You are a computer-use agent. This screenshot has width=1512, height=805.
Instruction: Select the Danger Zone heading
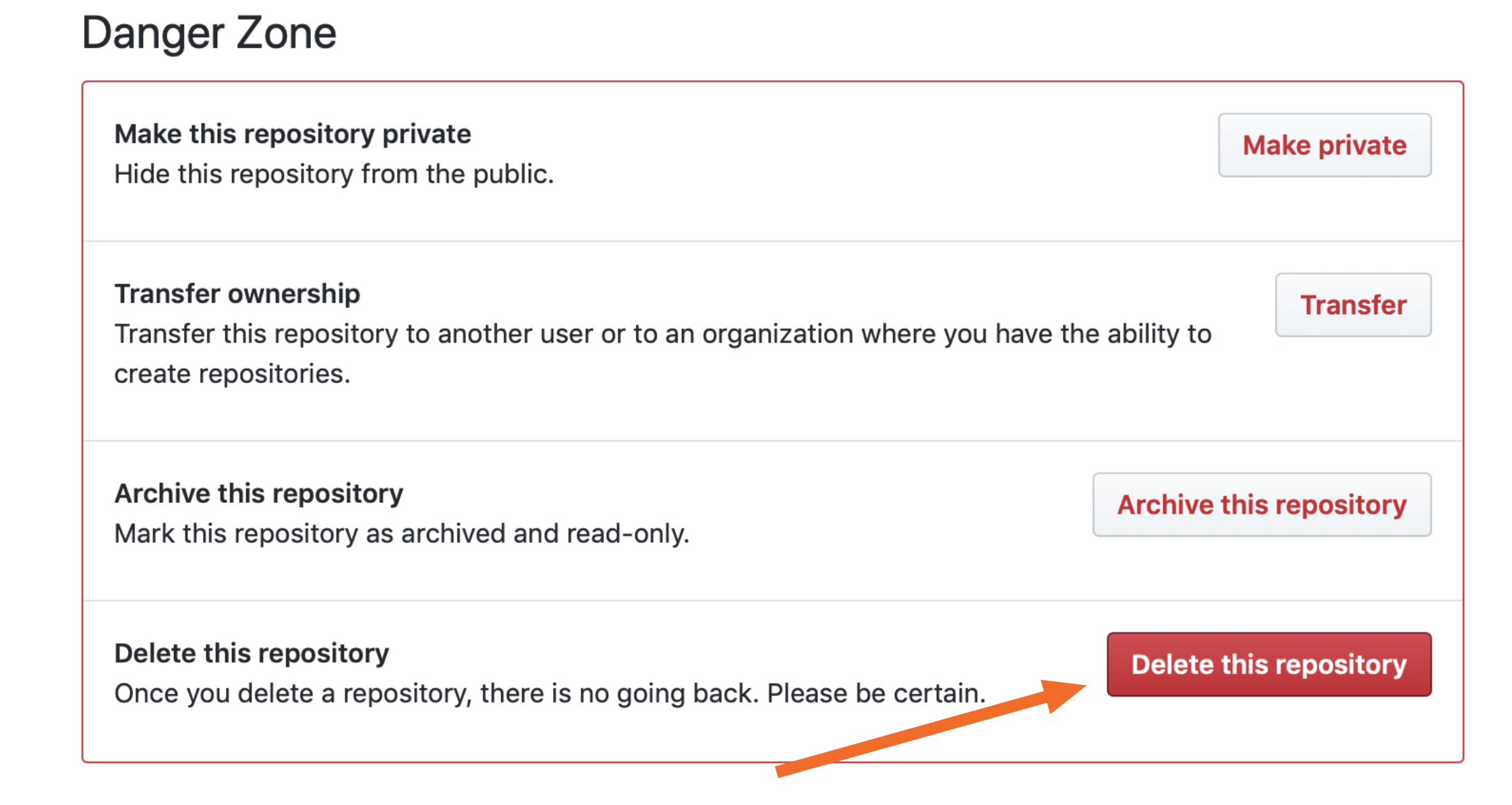(x=209, y=31)
